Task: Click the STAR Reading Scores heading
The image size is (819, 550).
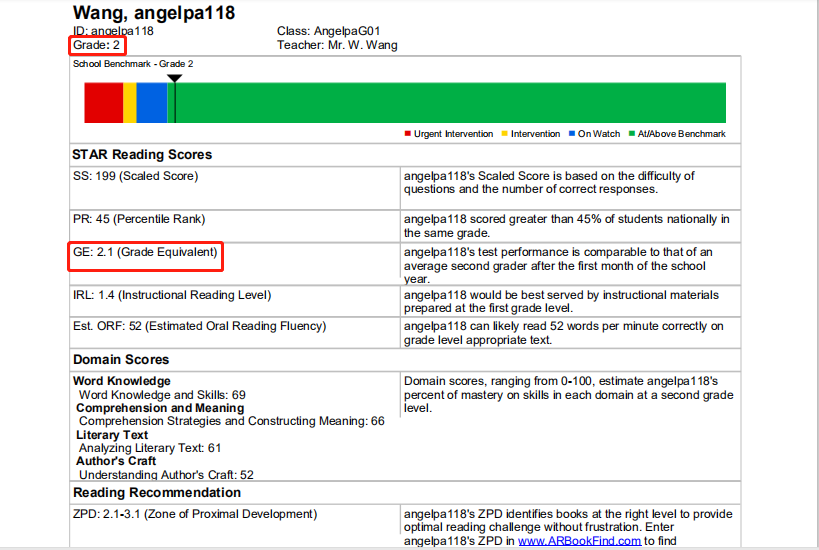Action: [x=142, y=155]
